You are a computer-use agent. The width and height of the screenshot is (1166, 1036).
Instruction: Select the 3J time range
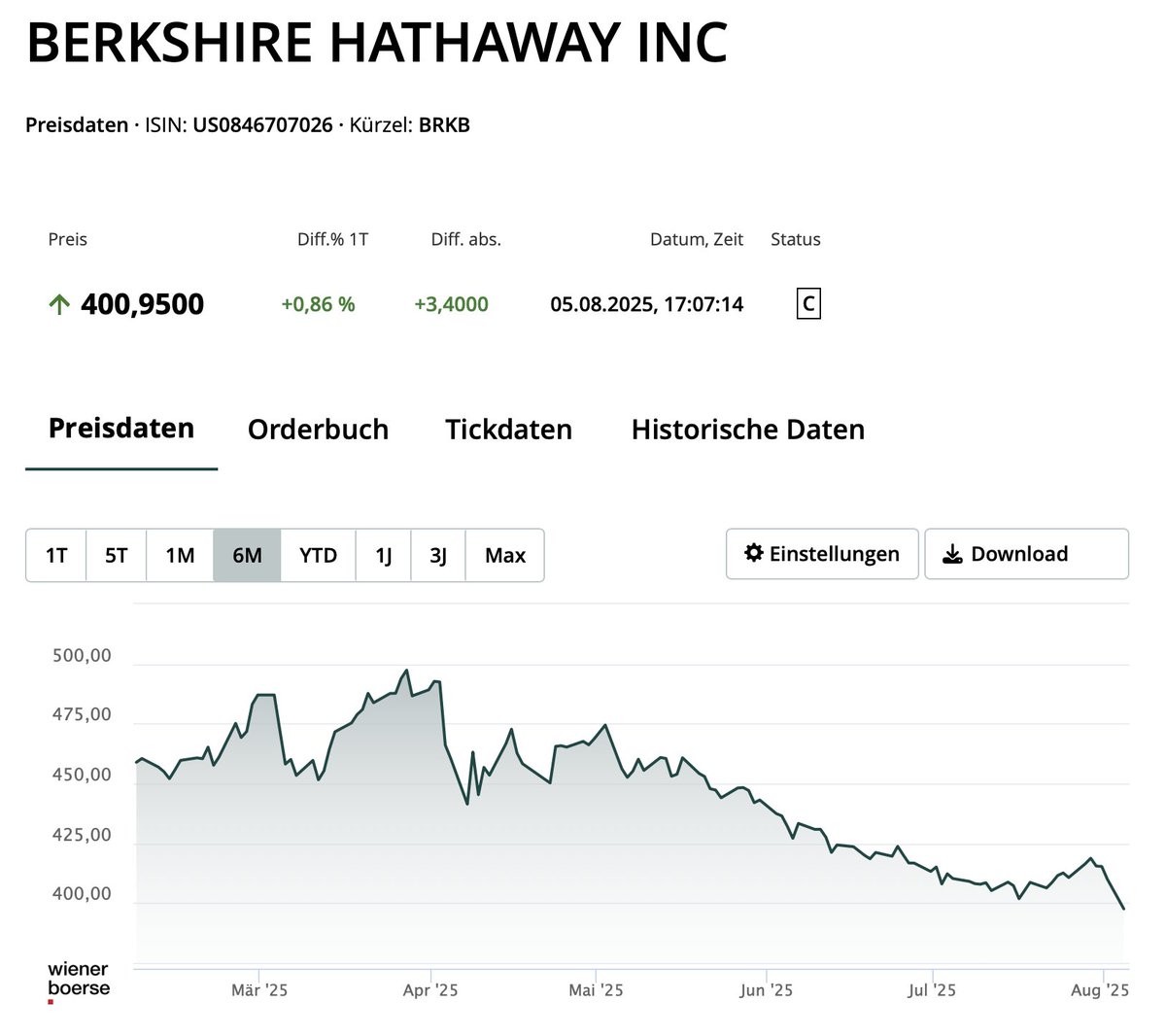[438, 555]
